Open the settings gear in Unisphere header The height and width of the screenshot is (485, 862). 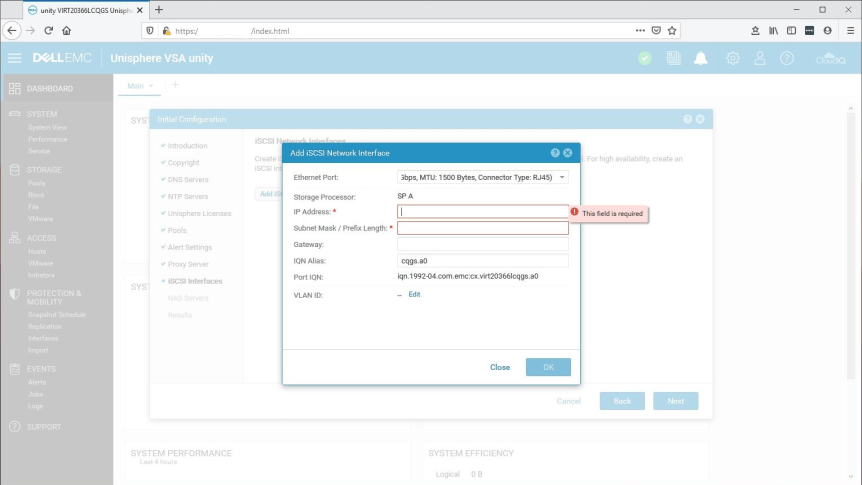[732, 58]
